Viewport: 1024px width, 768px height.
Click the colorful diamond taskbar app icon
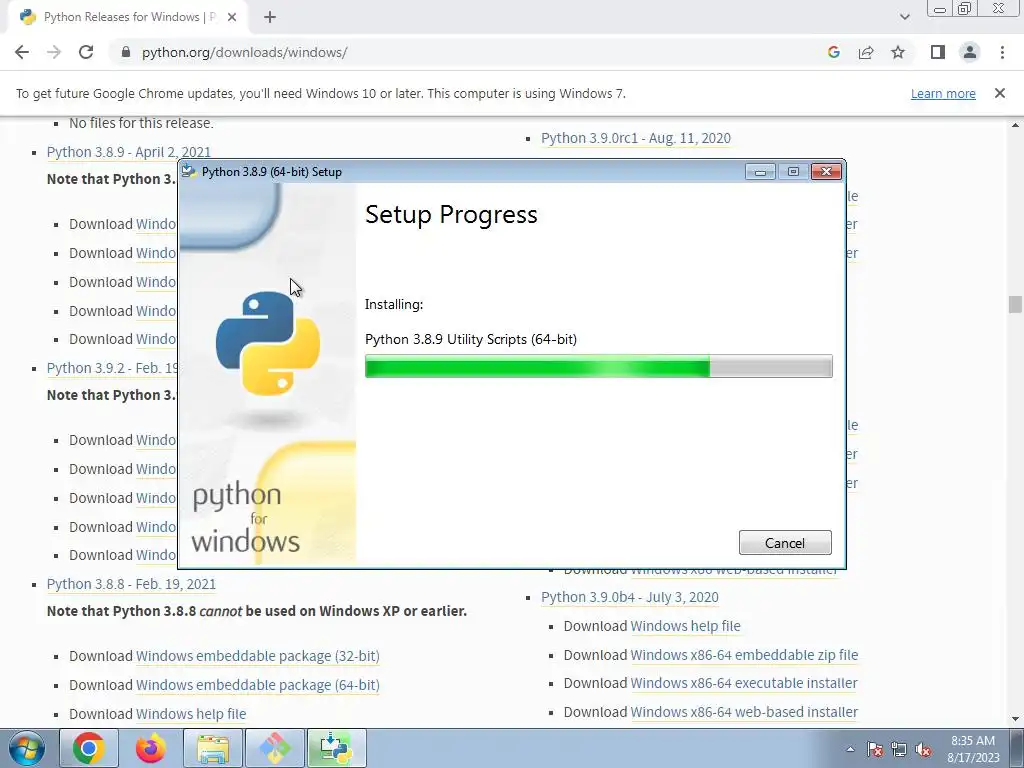tap(275, 748)
